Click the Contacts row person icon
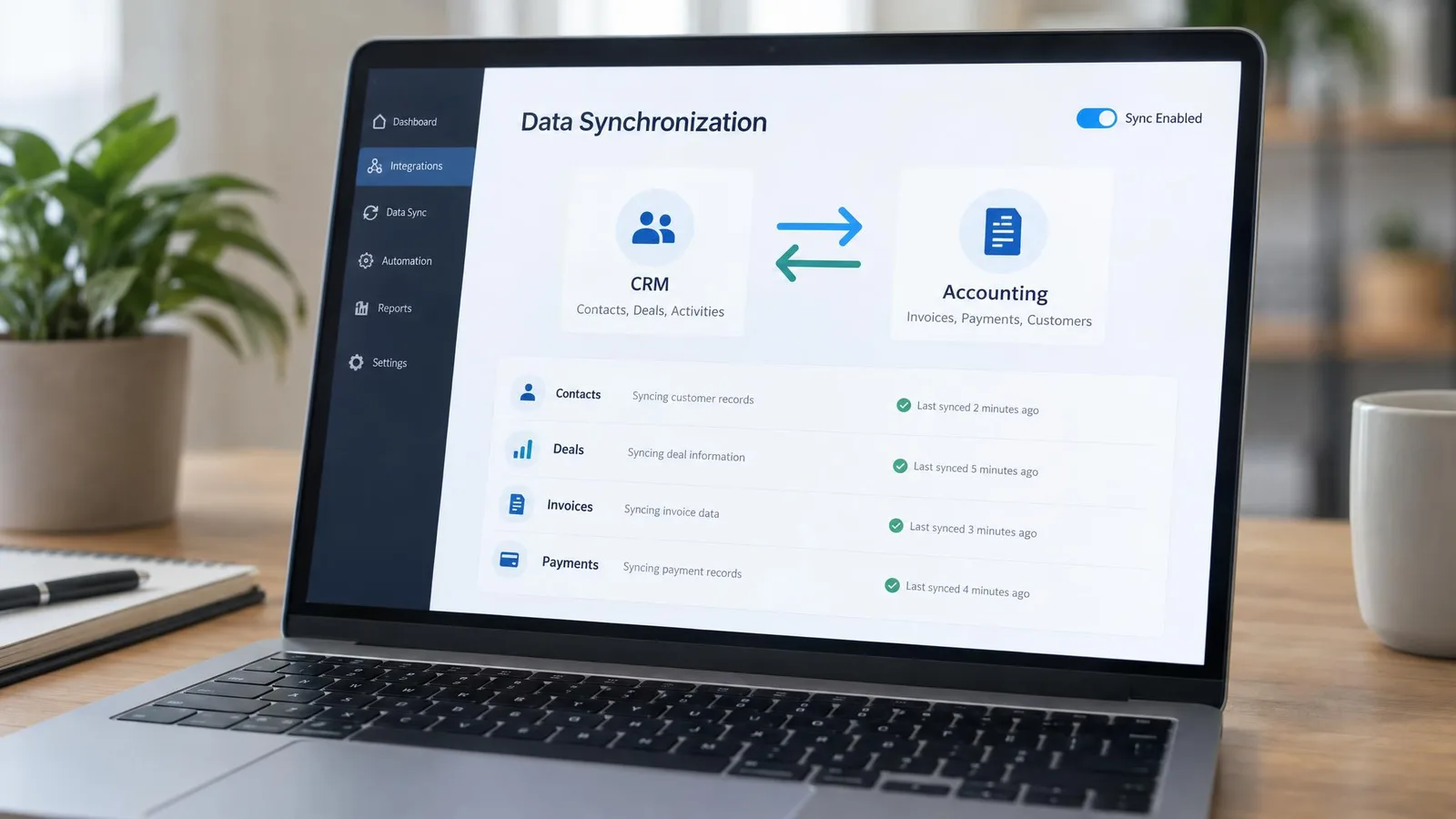This screenshot has width=1456, height=819. 528,392
